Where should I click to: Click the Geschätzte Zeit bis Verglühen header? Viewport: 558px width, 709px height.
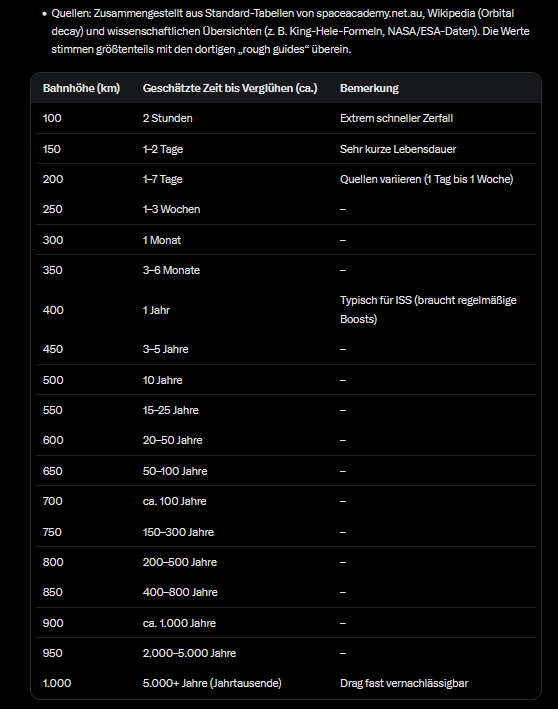(230, 88)
